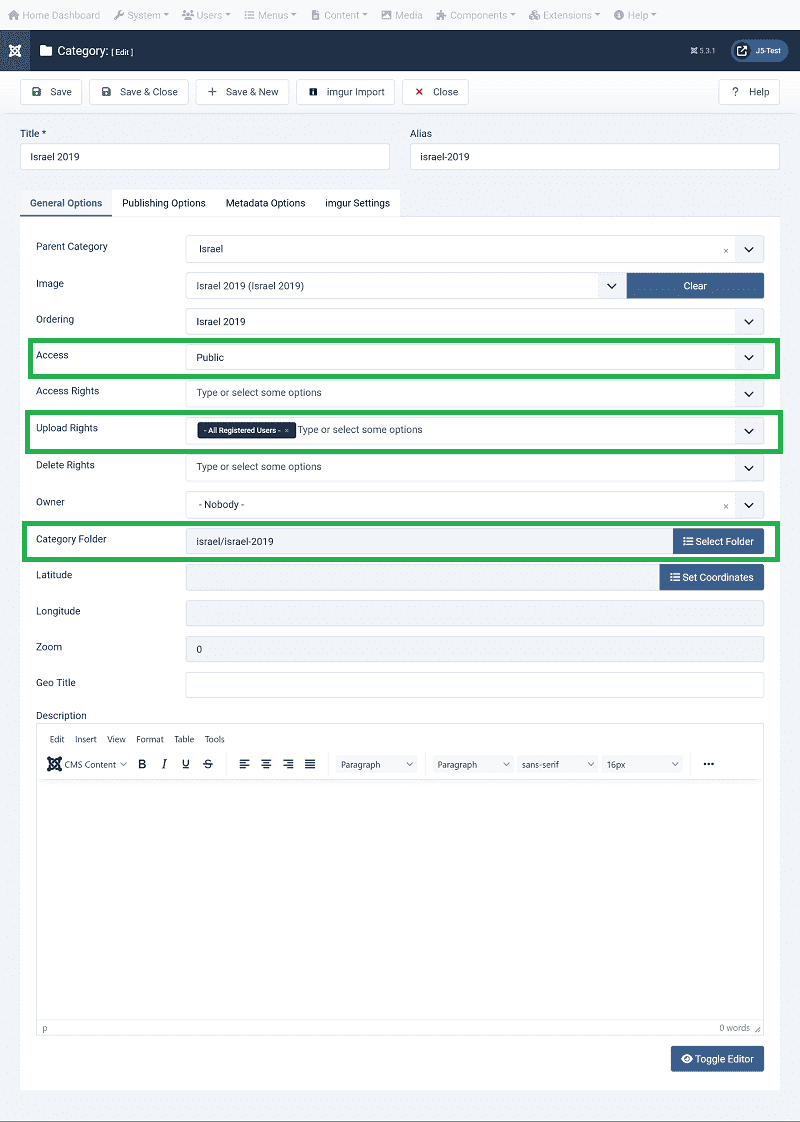Screen dimensions: 800x1122
Task: Open the Owner dropdown list
Action: tap(748, 505)
